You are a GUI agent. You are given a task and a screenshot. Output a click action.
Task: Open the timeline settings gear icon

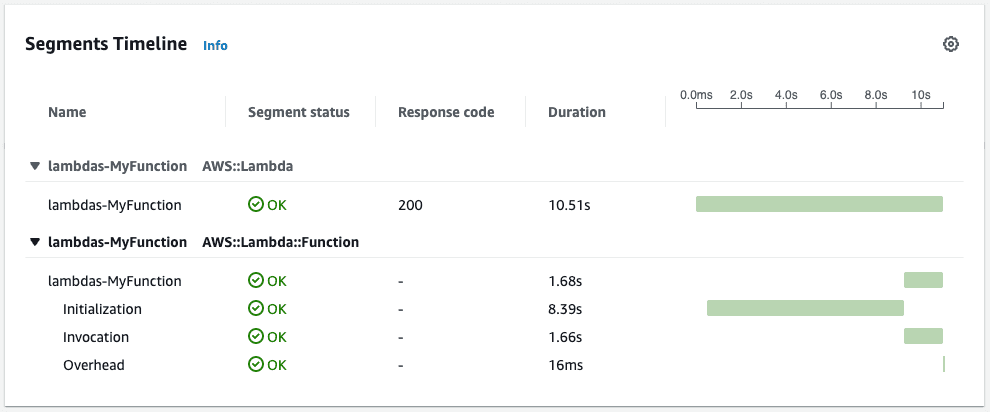(950, 44)
